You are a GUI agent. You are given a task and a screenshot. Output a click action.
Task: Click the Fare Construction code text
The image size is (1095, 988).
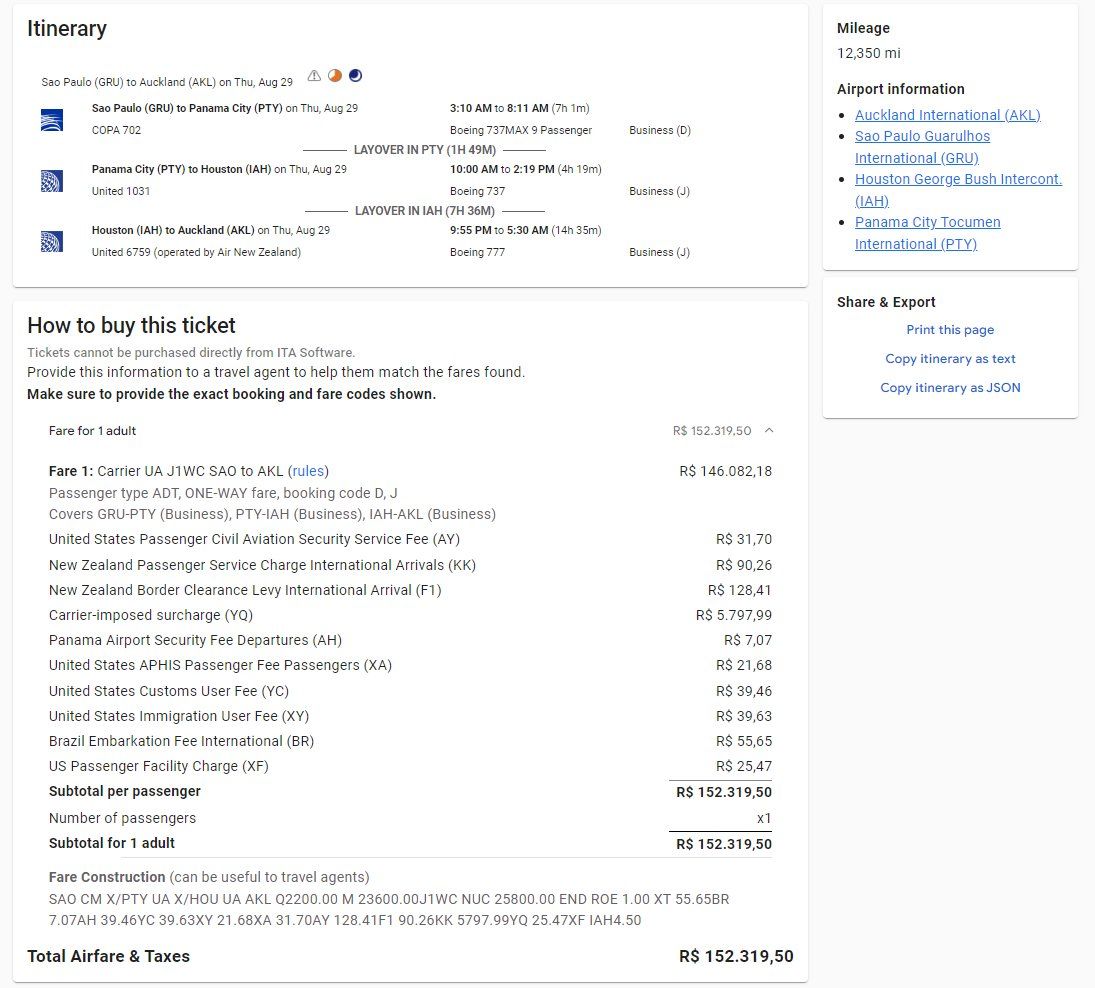pos(389,910)
